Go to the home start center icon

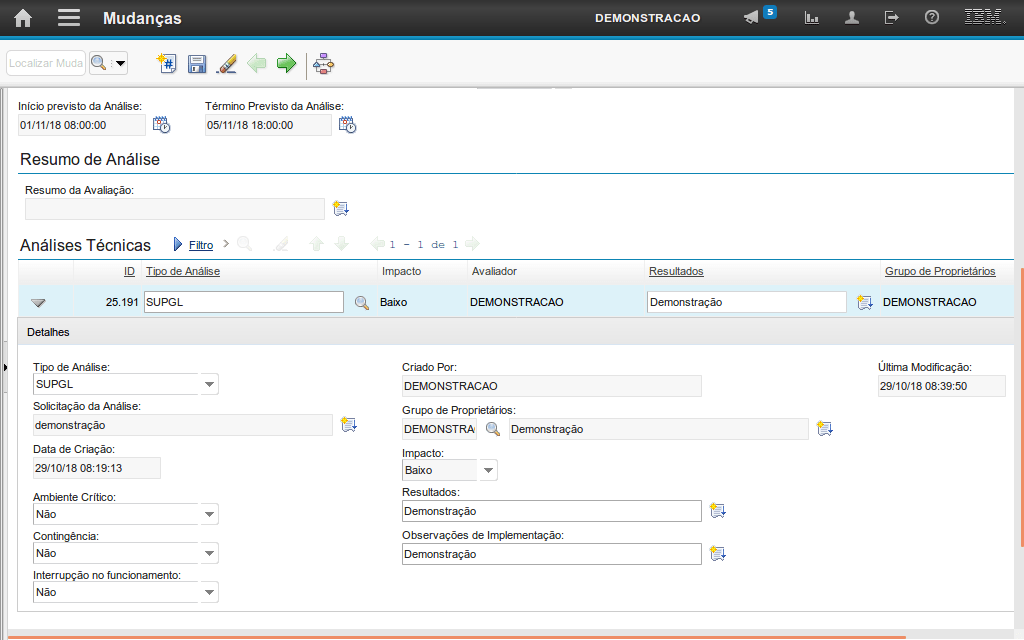click(23, 18)
